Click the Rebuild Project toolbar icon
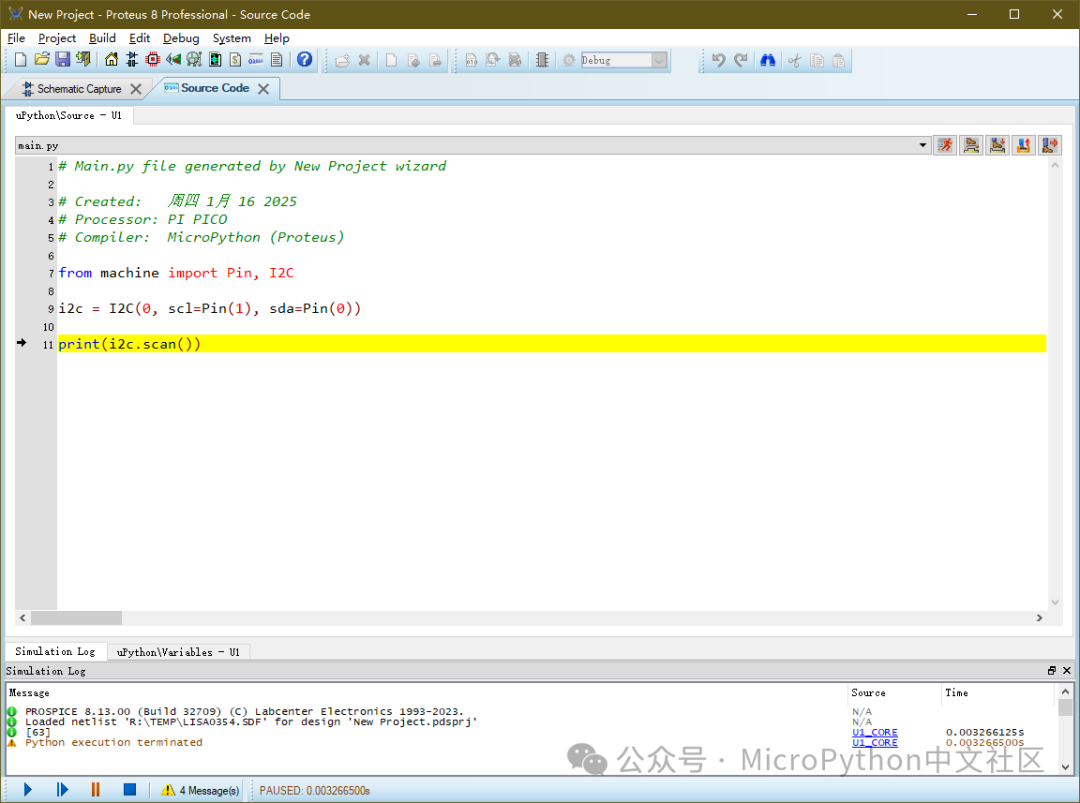The height and width of the screenshot is (803, 1080). 492,61
